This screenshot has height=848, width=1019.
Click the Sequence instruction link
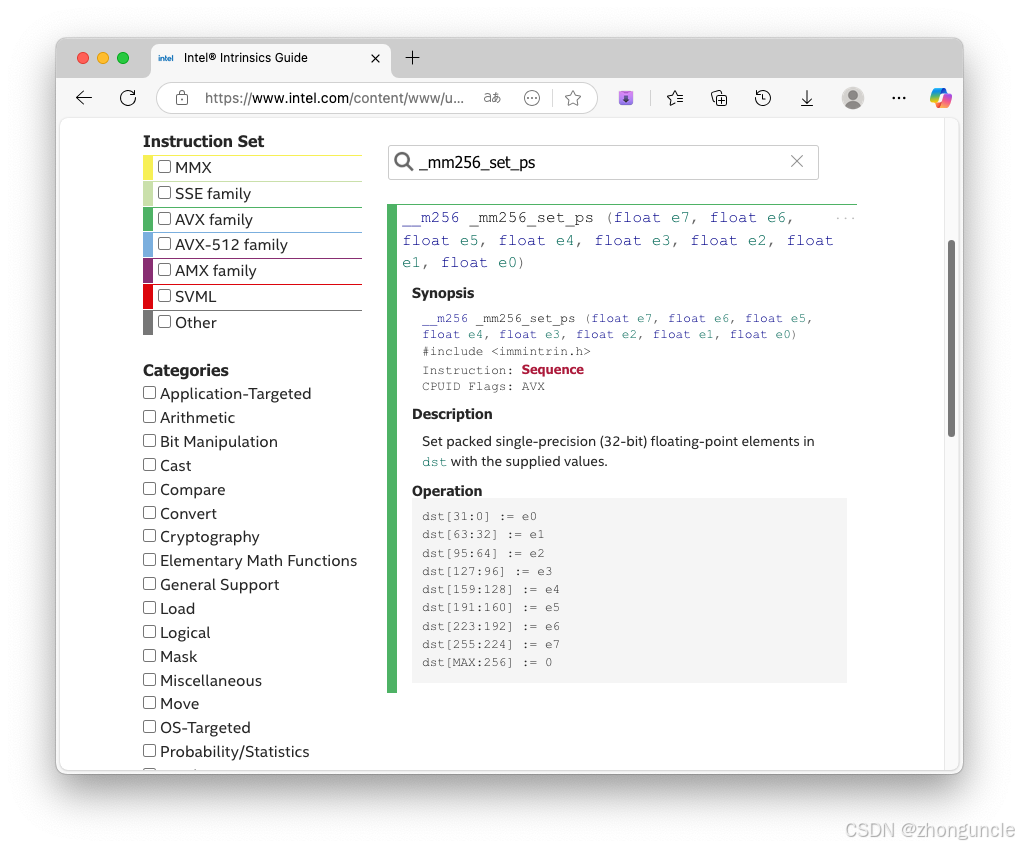552,369
